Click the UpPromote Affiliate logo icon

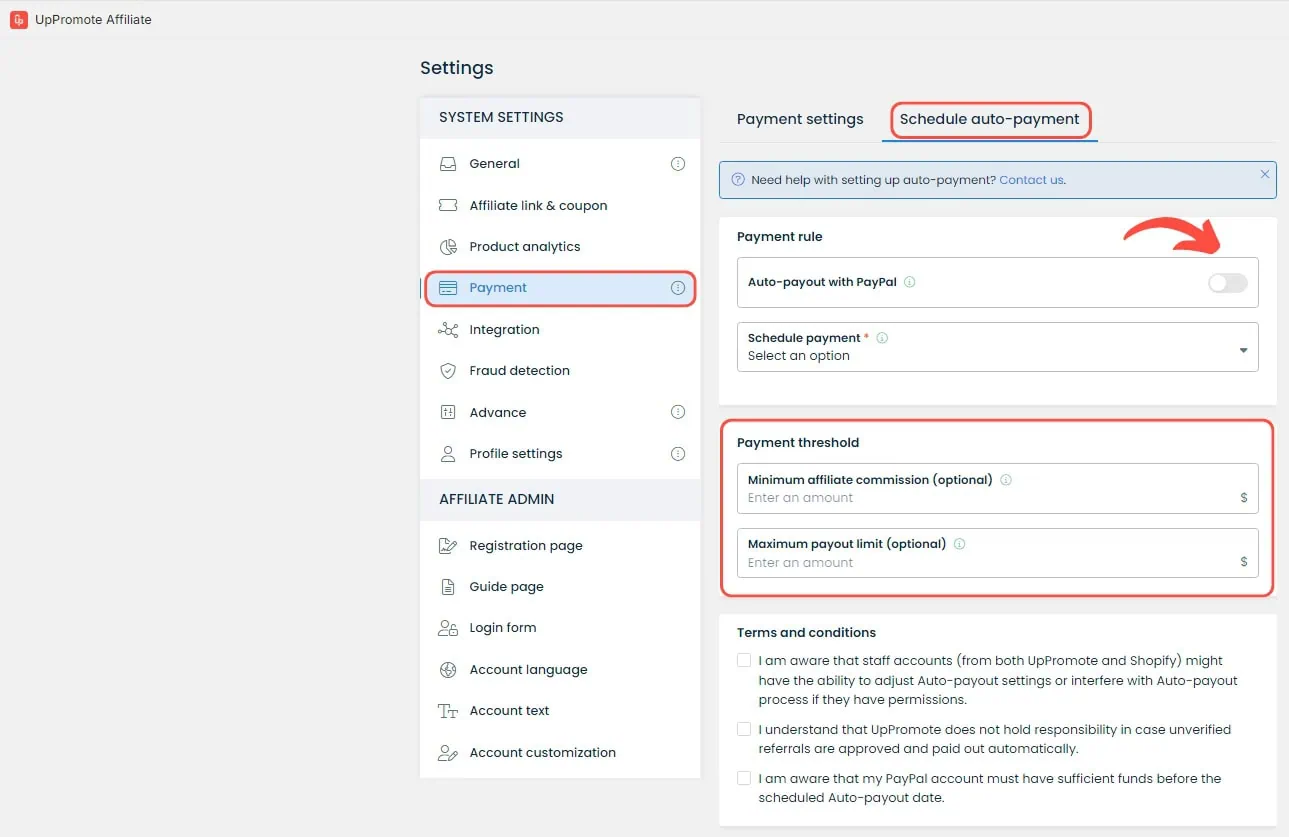point(18,19)
